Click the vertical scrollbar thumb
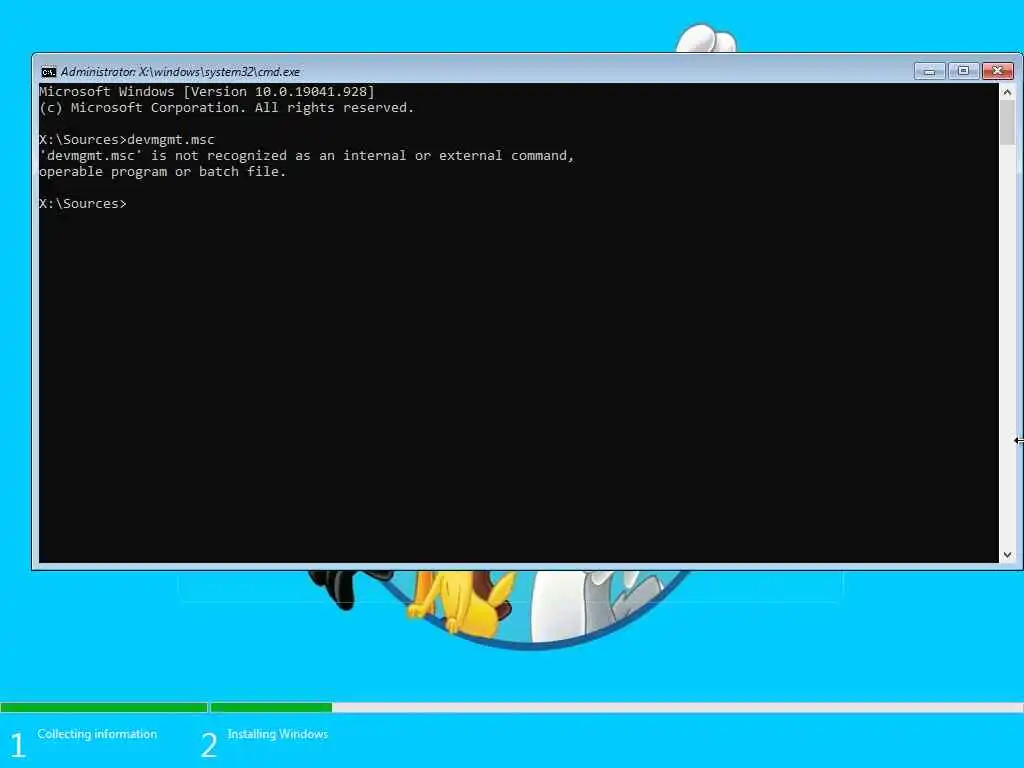 tap(1007, 123)
